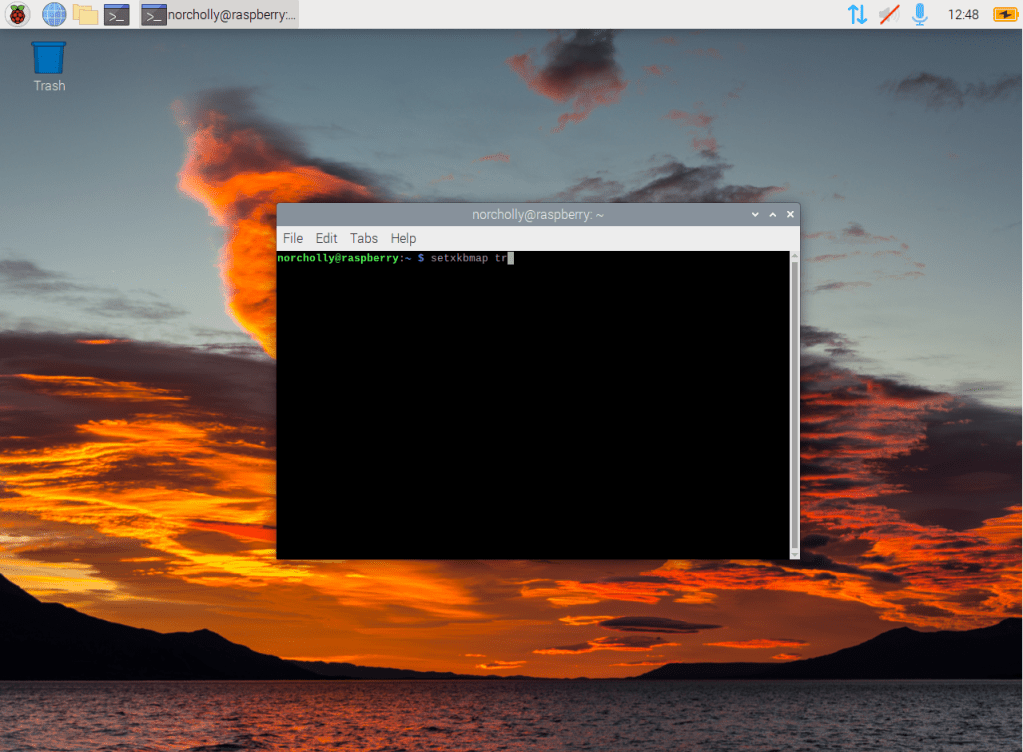Click the battery power indicator icon

pyautogui.click(x=1004, y=14)
